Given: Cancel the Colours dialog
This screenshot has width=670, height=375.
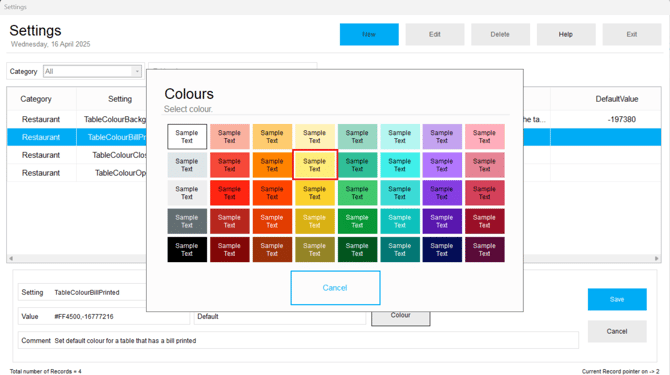Looking at the screenshot, I should coord(335,288).
